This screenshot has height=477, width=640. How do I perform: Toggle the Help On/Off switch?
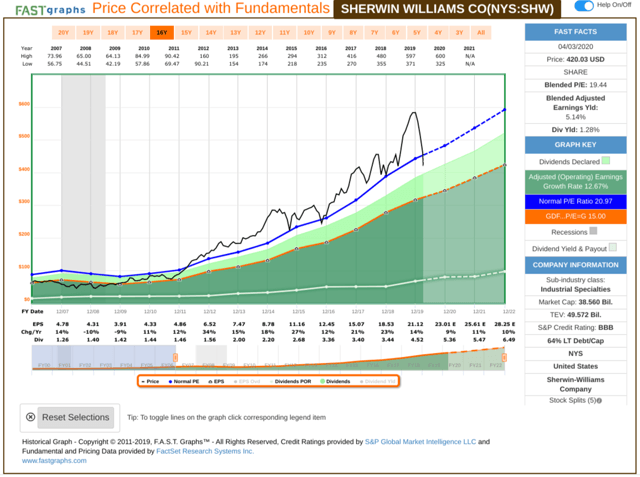coord(584,6)
